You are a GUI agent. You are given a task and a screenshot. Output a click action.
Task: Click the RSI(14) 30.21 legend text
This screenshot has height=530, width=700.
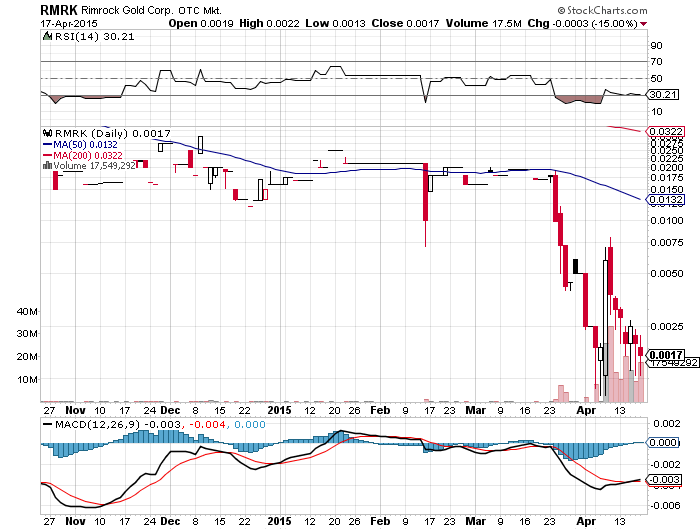(x=94, y=37)
